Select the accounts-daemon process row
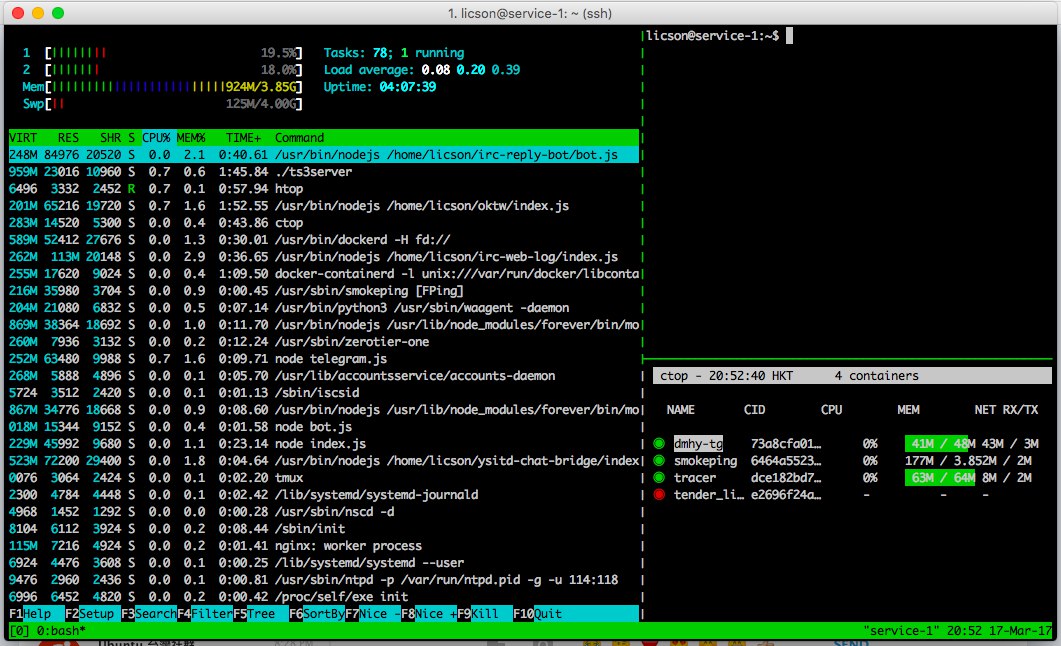This screenshot has height=646, width=1061. 323,375
